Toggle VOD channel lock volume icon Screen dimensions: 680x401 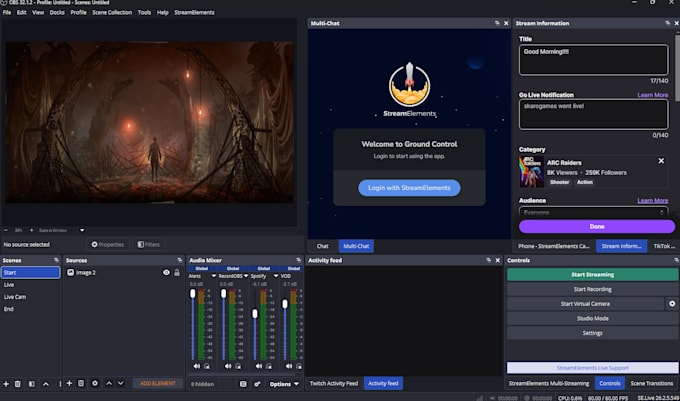[299, 366]
